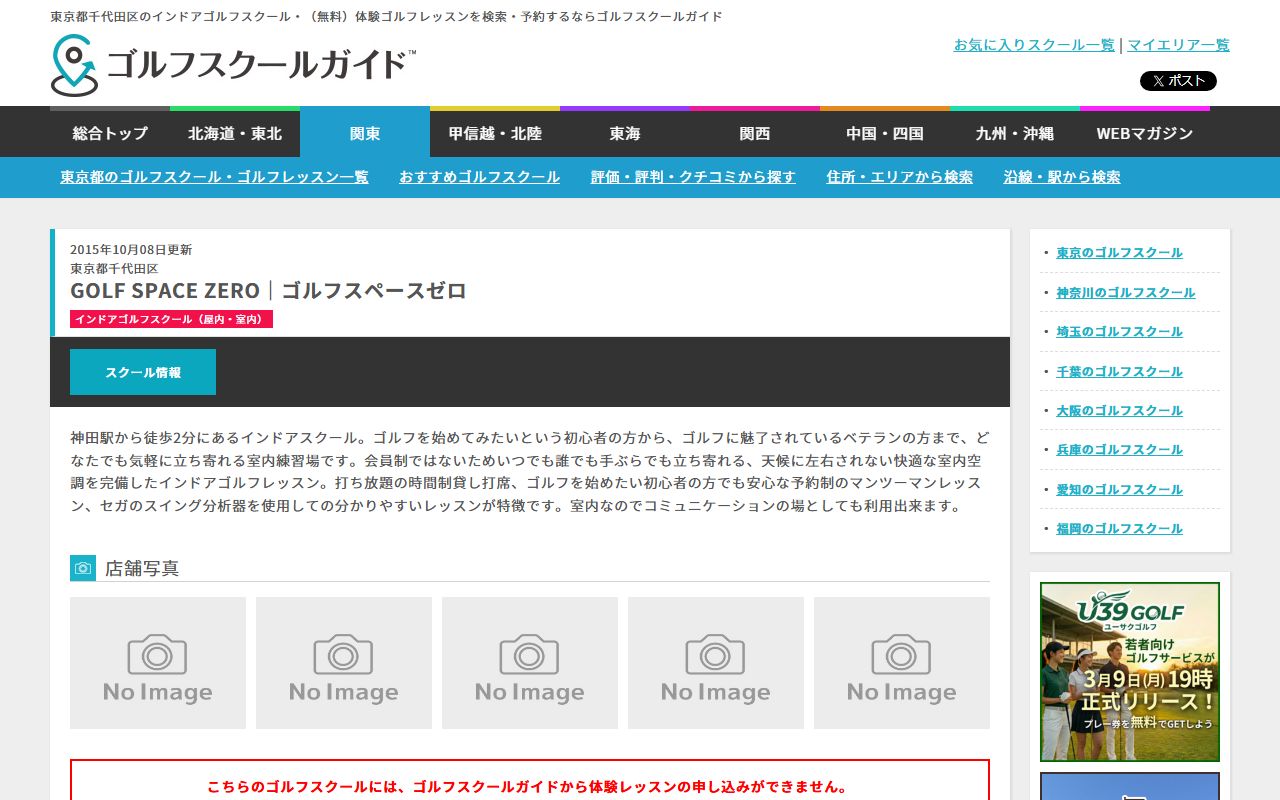Viewport: 1280px width, 800px height.
Task: Click the U39 GOLF advertisement banner
Action: pos(1130,672)
